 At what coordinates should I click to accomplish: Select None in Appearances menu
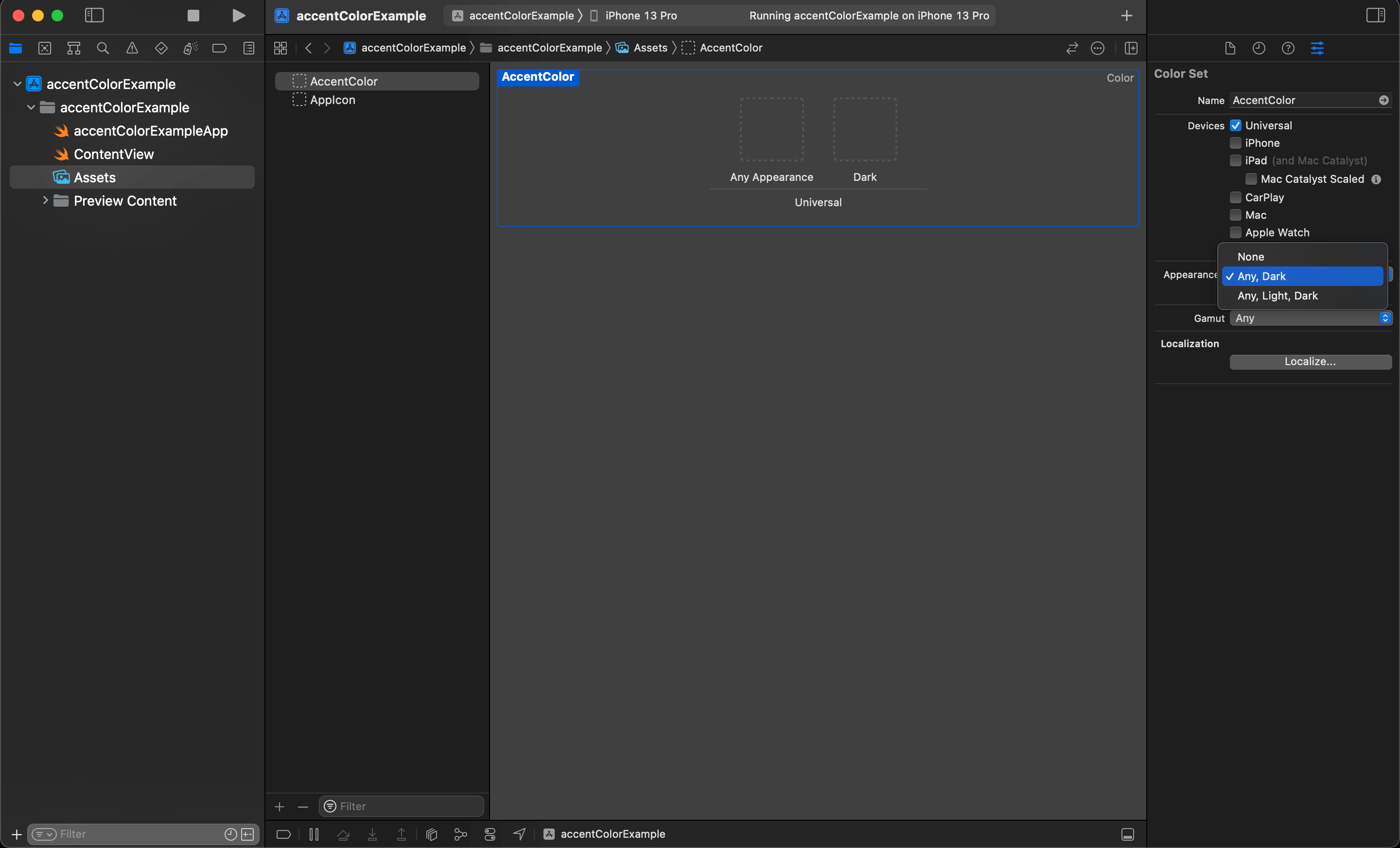tap(1251, 257)
